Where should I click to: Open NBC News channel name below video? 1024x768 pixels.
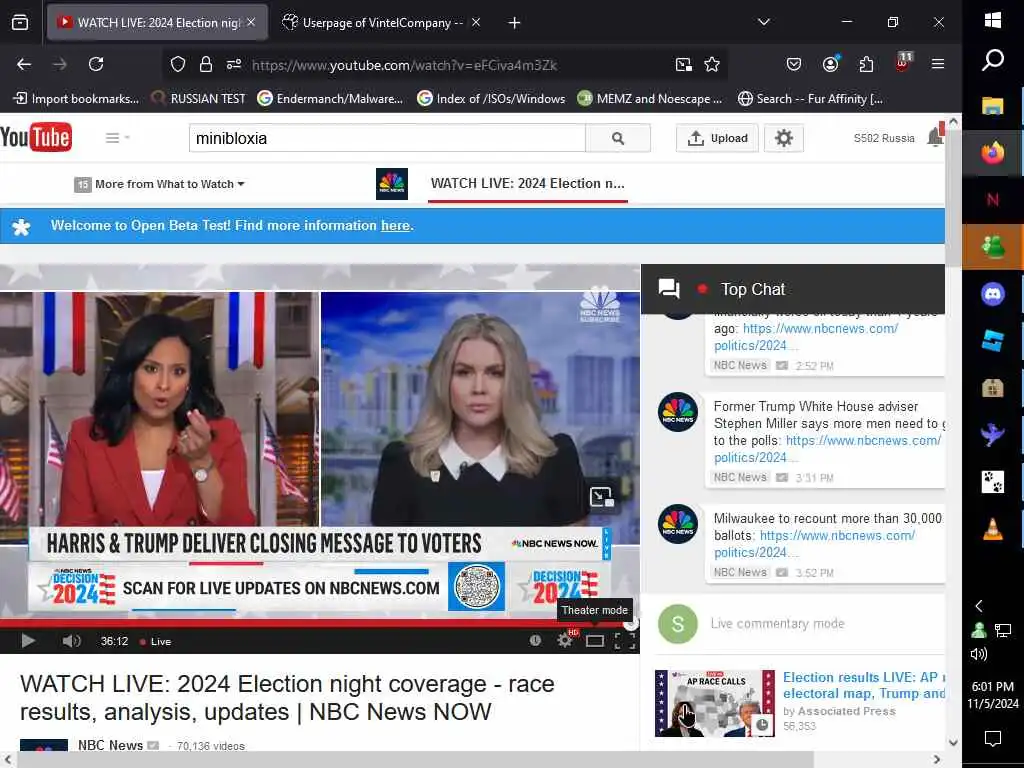(110, 745)
